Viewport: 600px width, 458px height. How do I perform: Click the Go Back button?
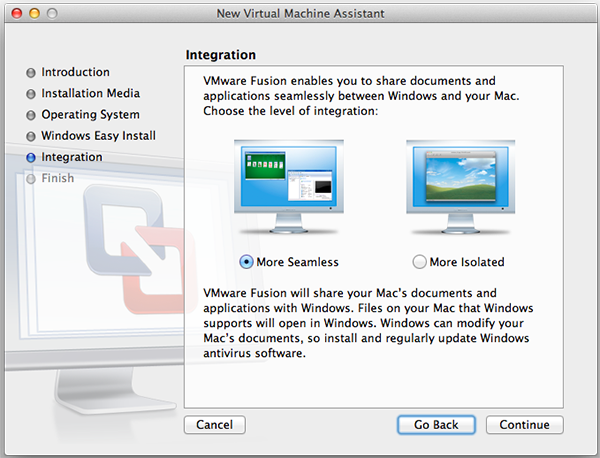[436, 425]
